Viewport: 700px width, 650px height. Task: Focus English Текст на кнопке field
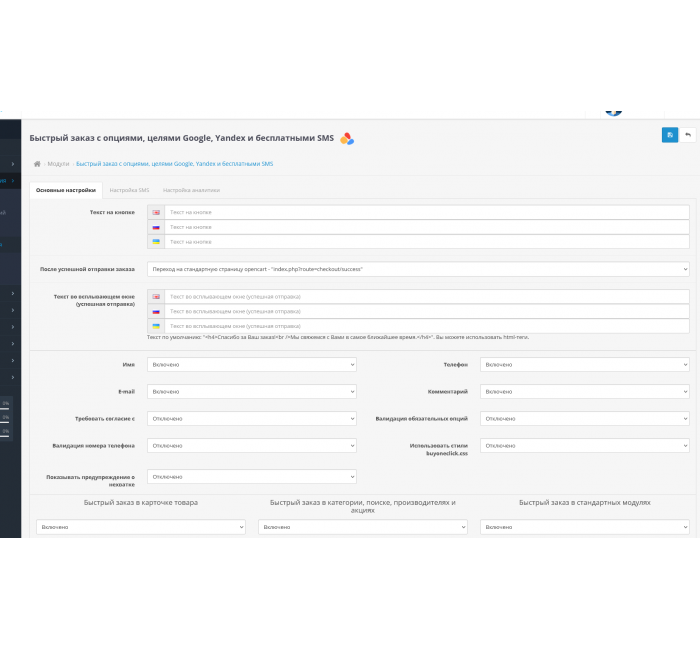[427, 212]
